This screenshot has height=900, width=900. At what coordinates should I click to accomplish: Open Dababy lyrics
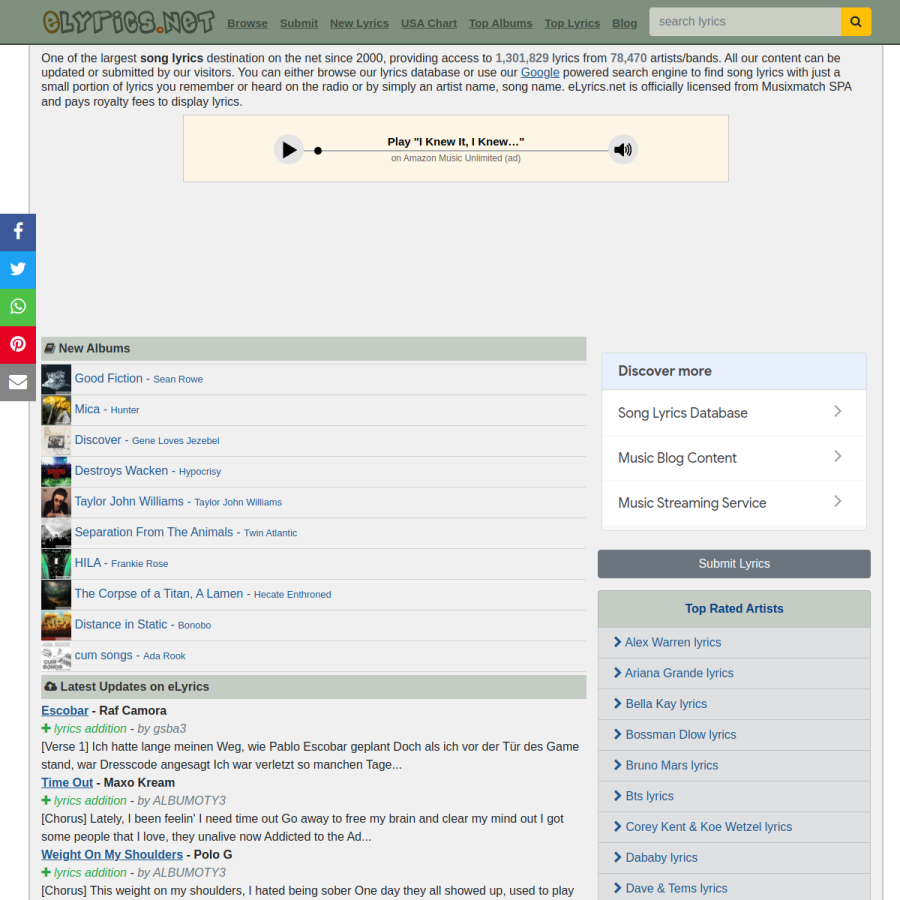(x=661, y=858)
